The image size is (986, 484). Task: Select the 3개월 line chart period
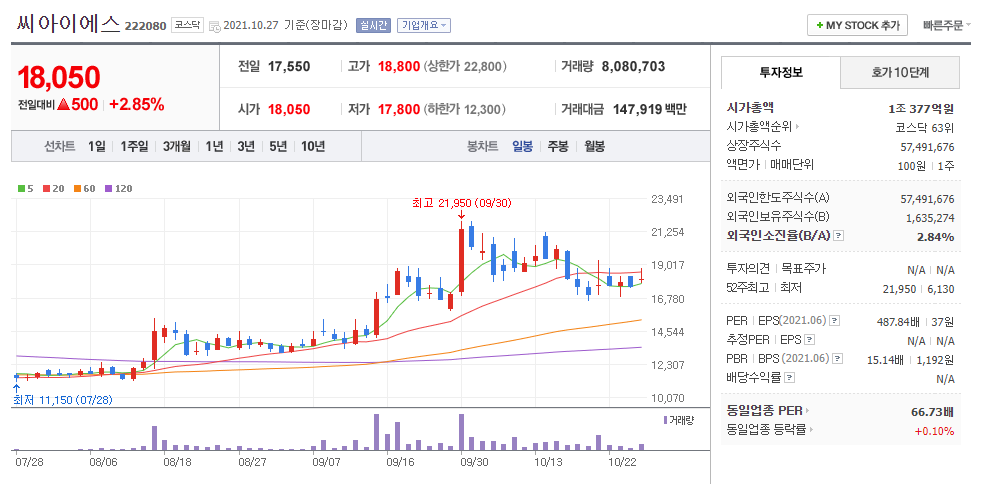[177, 146]
